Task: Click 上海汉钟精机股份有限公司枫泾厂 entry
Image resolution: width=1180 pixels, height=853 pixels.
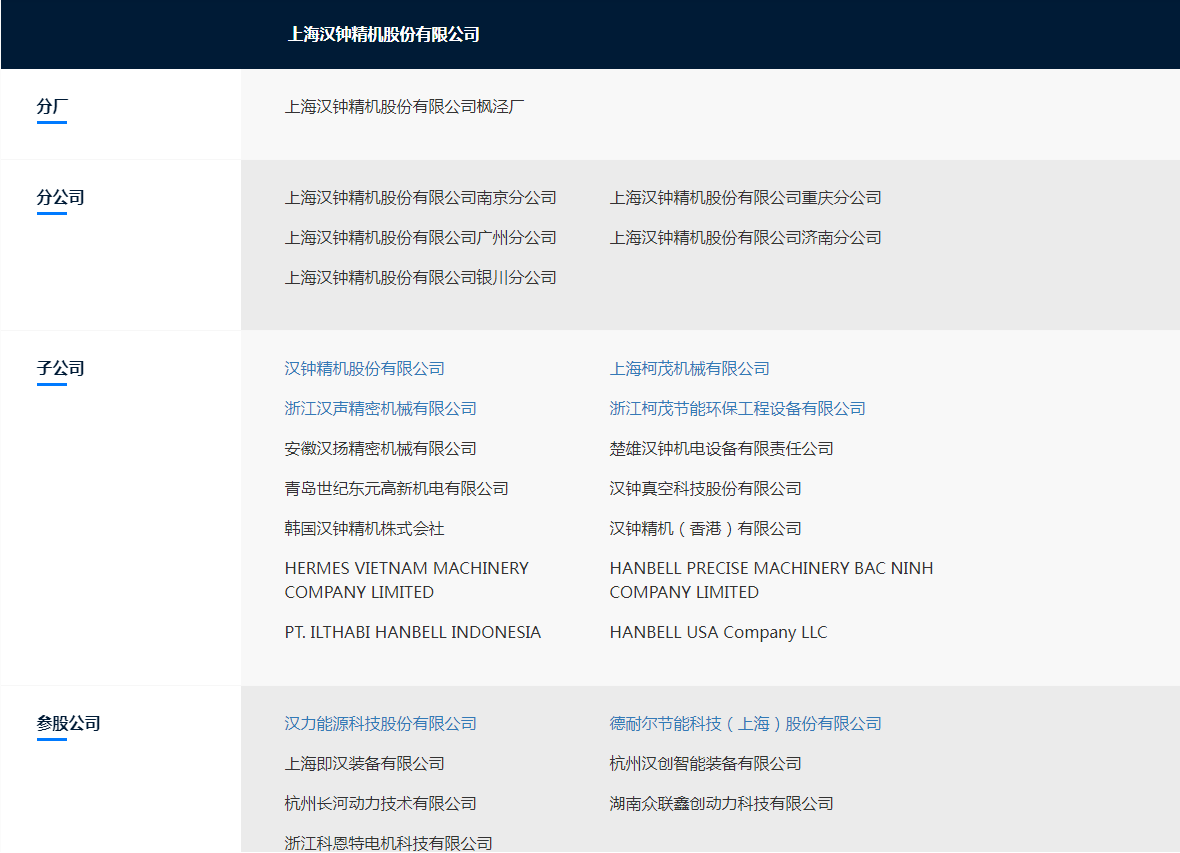Action: click(405, 107)
